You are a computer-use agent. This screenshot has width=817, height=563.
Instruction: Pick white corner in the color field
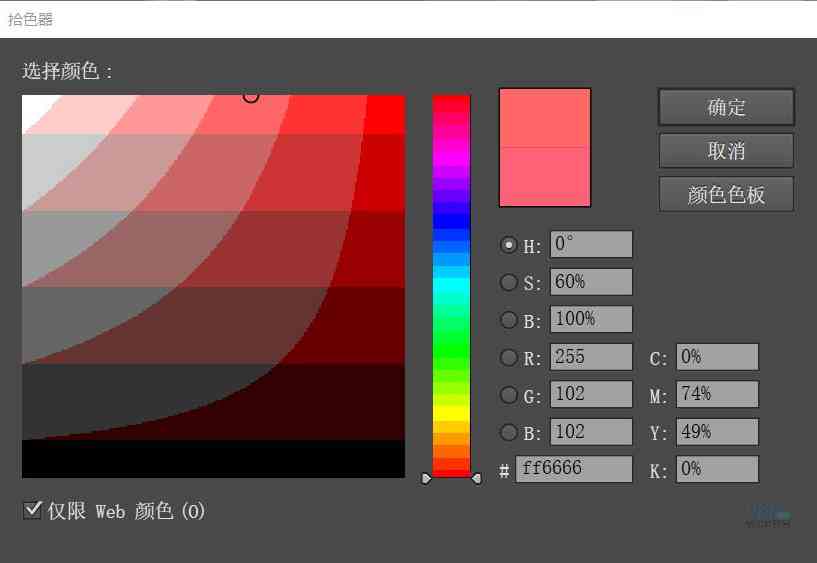pyautogui.click(x=36, y=107)
